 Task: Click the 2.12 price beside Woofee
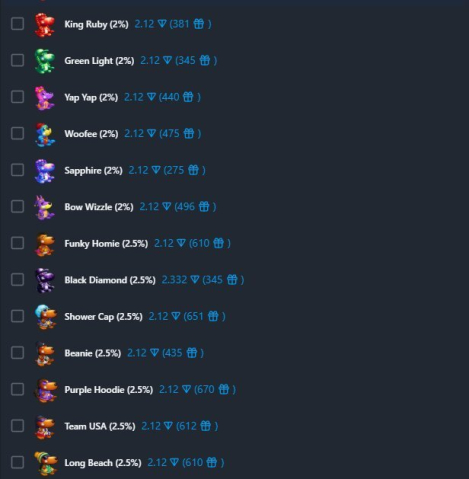tap(134, 134)
